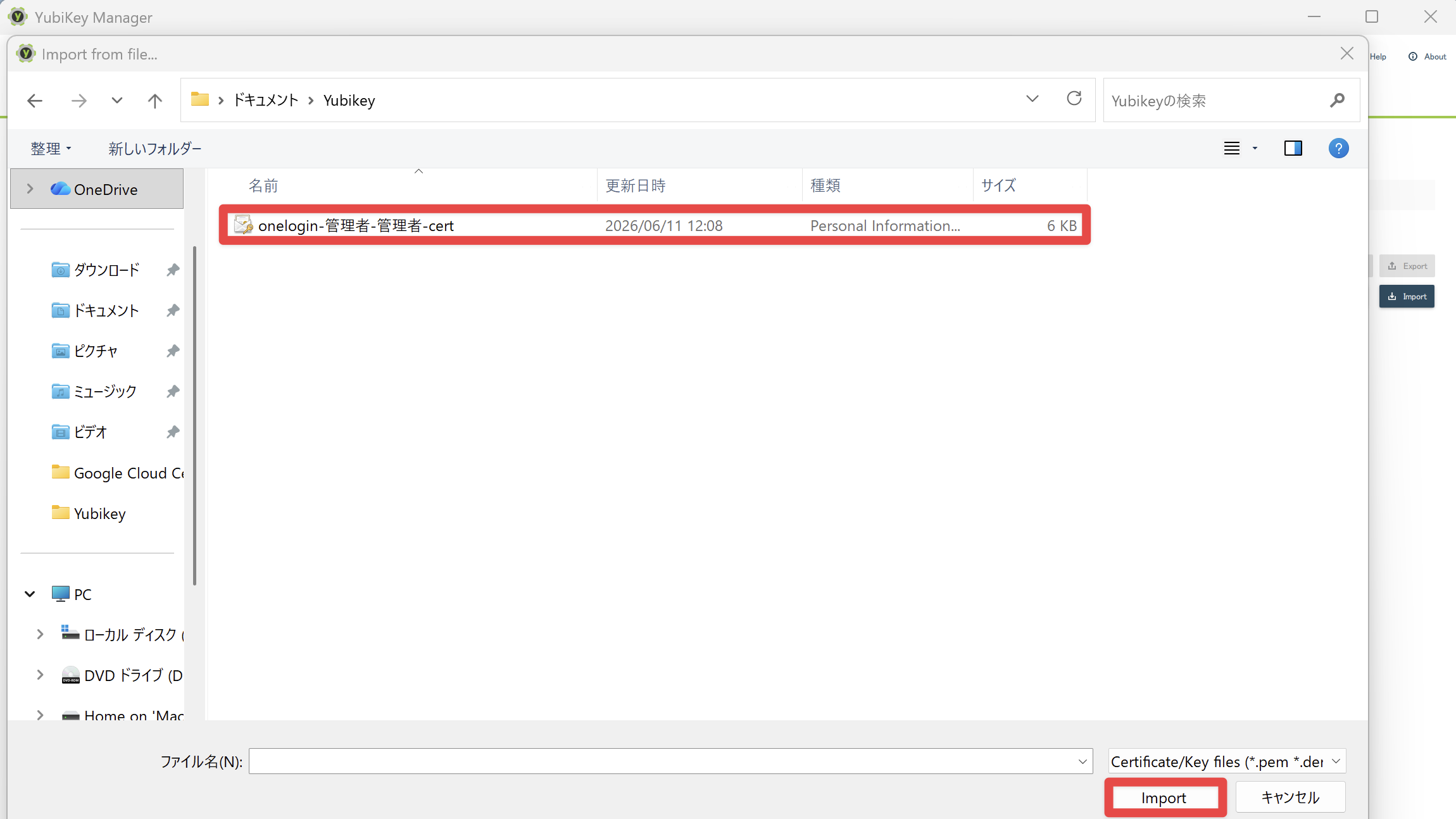The height and width of the screenshot is (819, 1456).
Task: Click the Personal Information type cell
Action: coord(885,226)
